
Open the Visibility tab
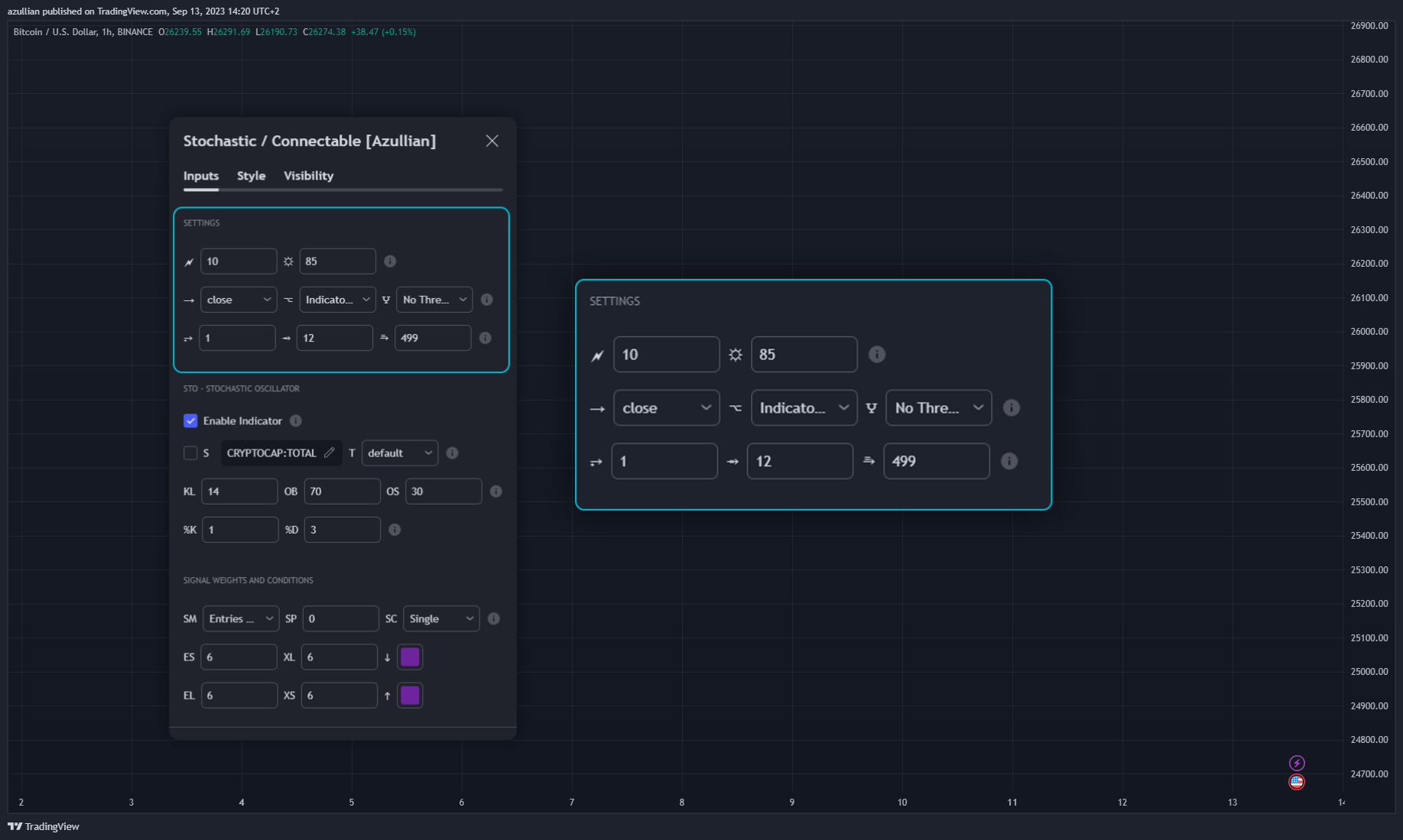click(x=308, y=176)
